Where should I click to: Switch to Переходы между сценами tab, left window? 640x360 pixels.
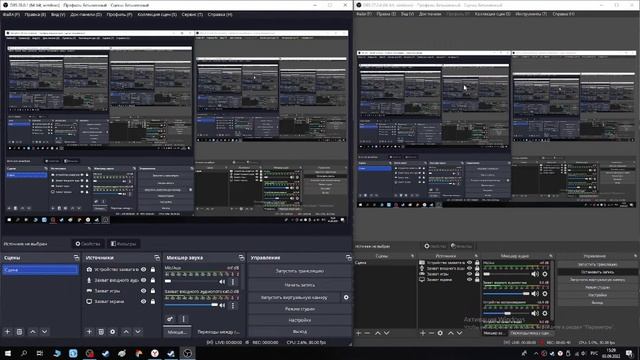218,332
